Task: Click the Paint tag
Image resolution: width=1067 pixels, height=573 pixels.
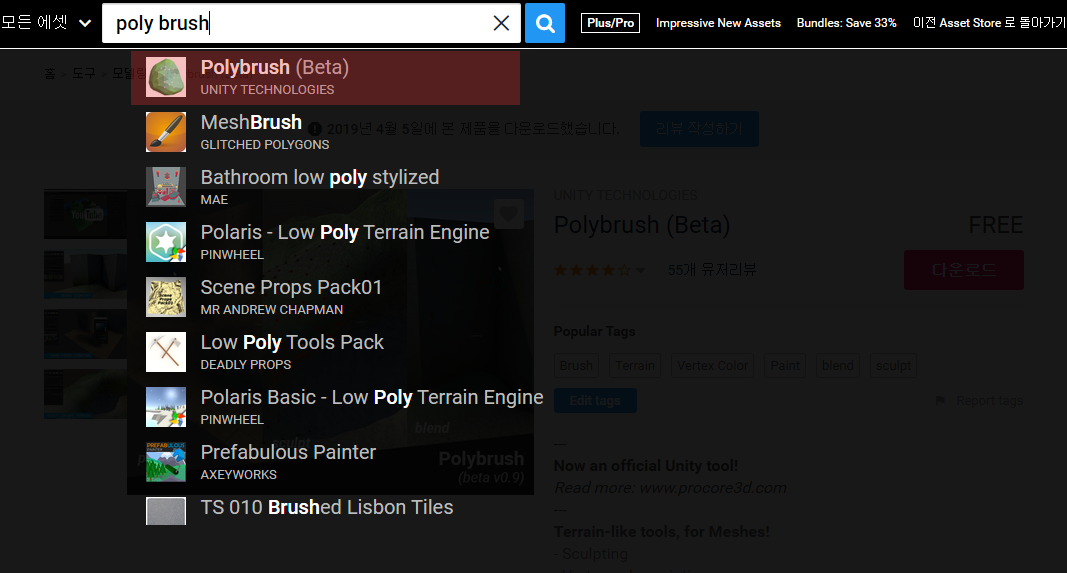Action: coord(785,366)
